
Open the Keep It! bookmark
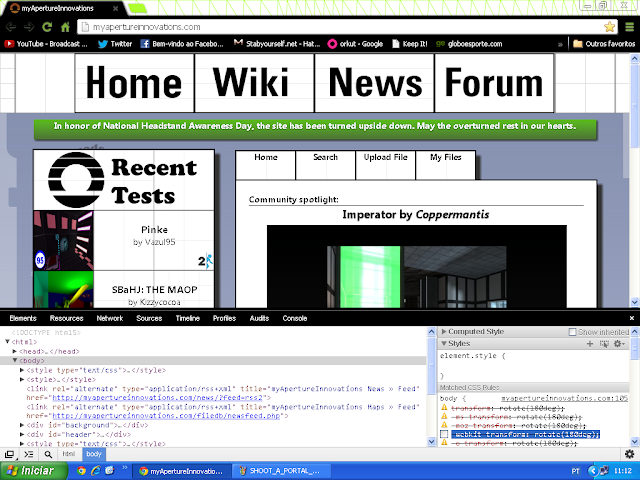[x=409, y=44]
